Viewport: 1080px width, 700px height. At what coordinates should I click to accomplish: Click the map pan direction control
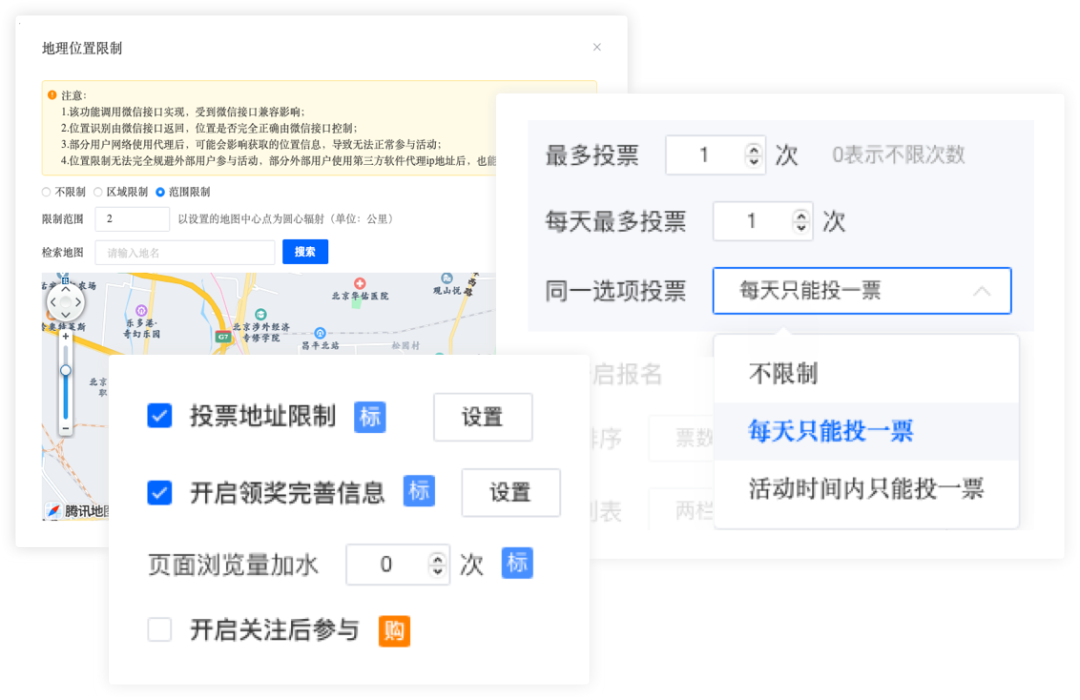coord(65,302)
